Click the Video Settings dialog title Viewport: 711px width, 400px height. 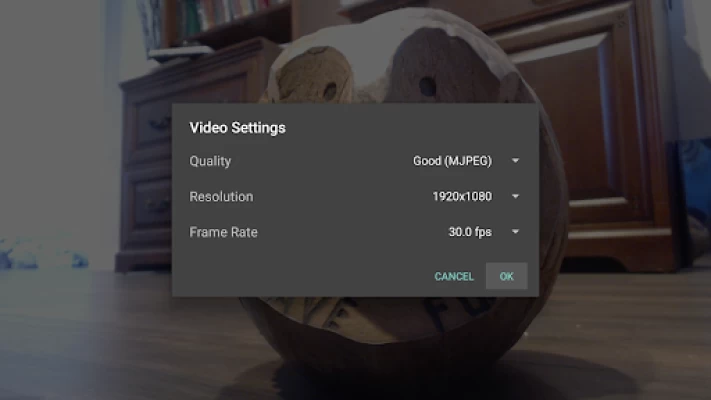click(237, 128)
